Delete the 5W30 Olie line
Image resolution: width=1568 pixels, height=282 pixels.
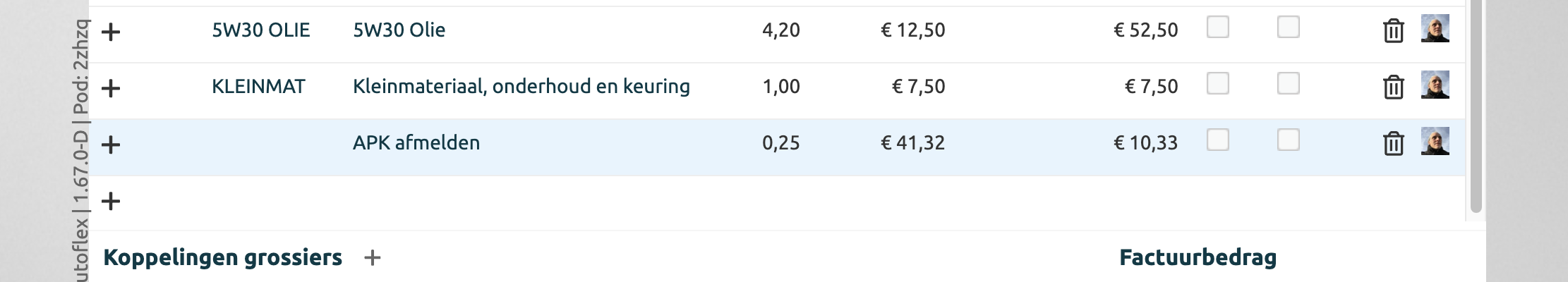coord(1393,31)
